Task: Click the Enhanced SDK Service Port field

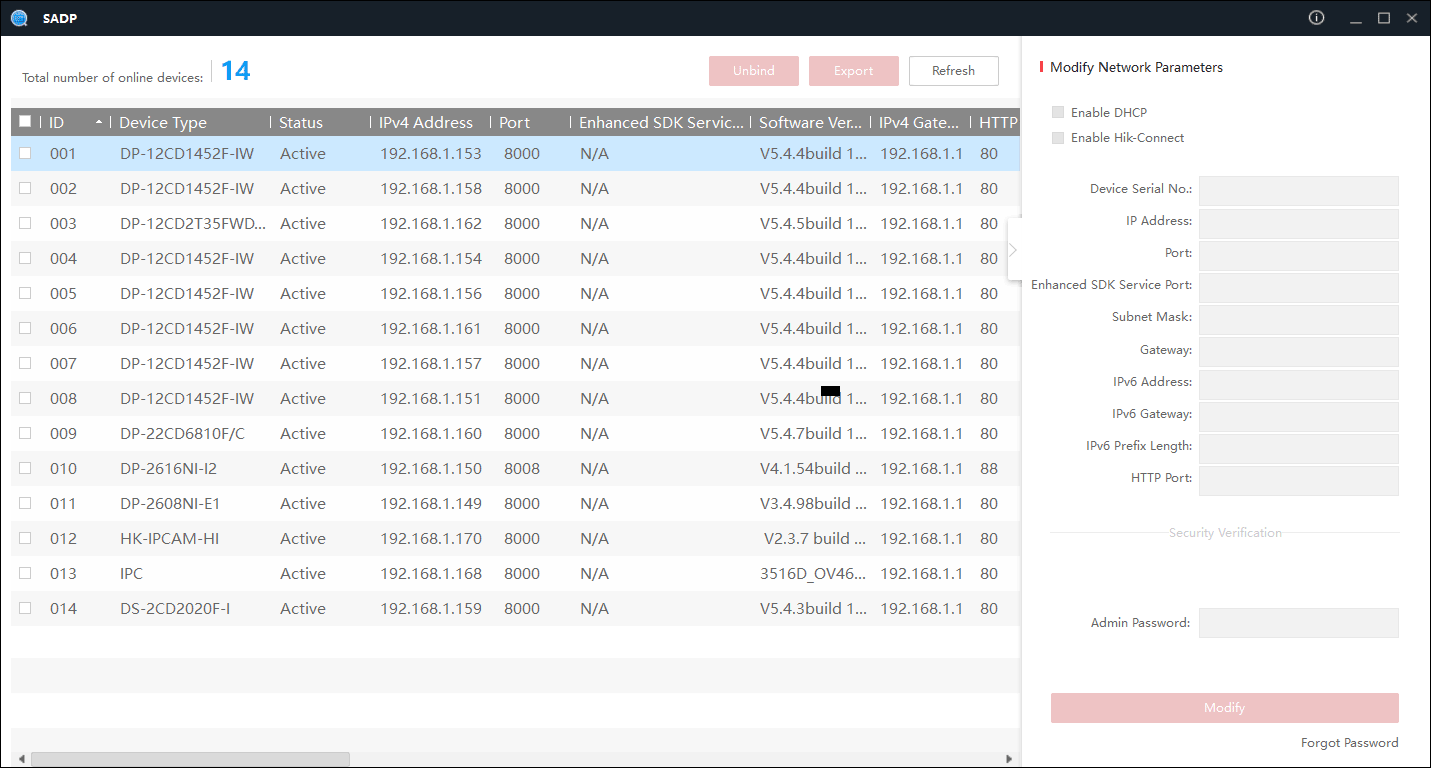Action: click(x=1299, y=287)
